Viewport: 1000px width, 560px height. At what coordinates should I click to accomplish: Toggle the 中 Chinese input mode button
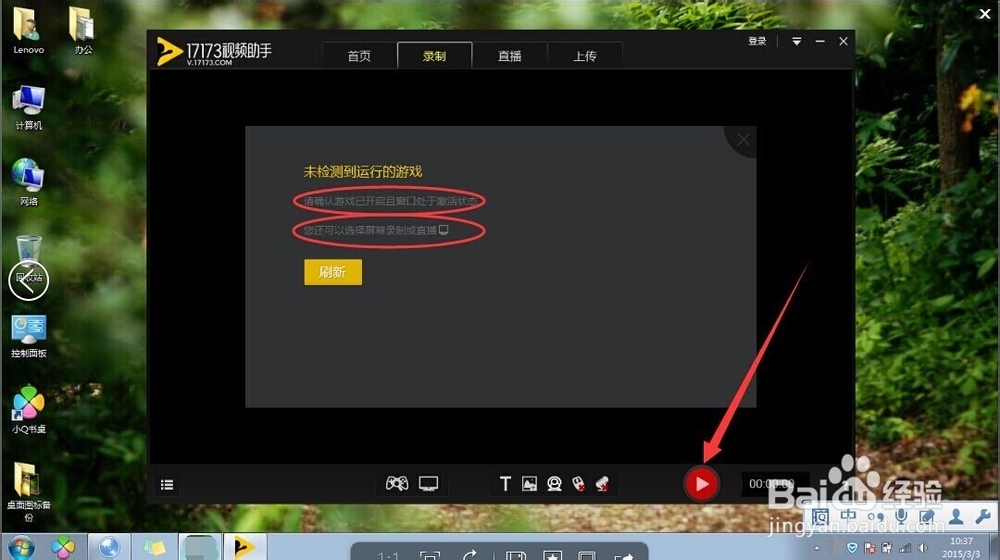click(849, 515)
